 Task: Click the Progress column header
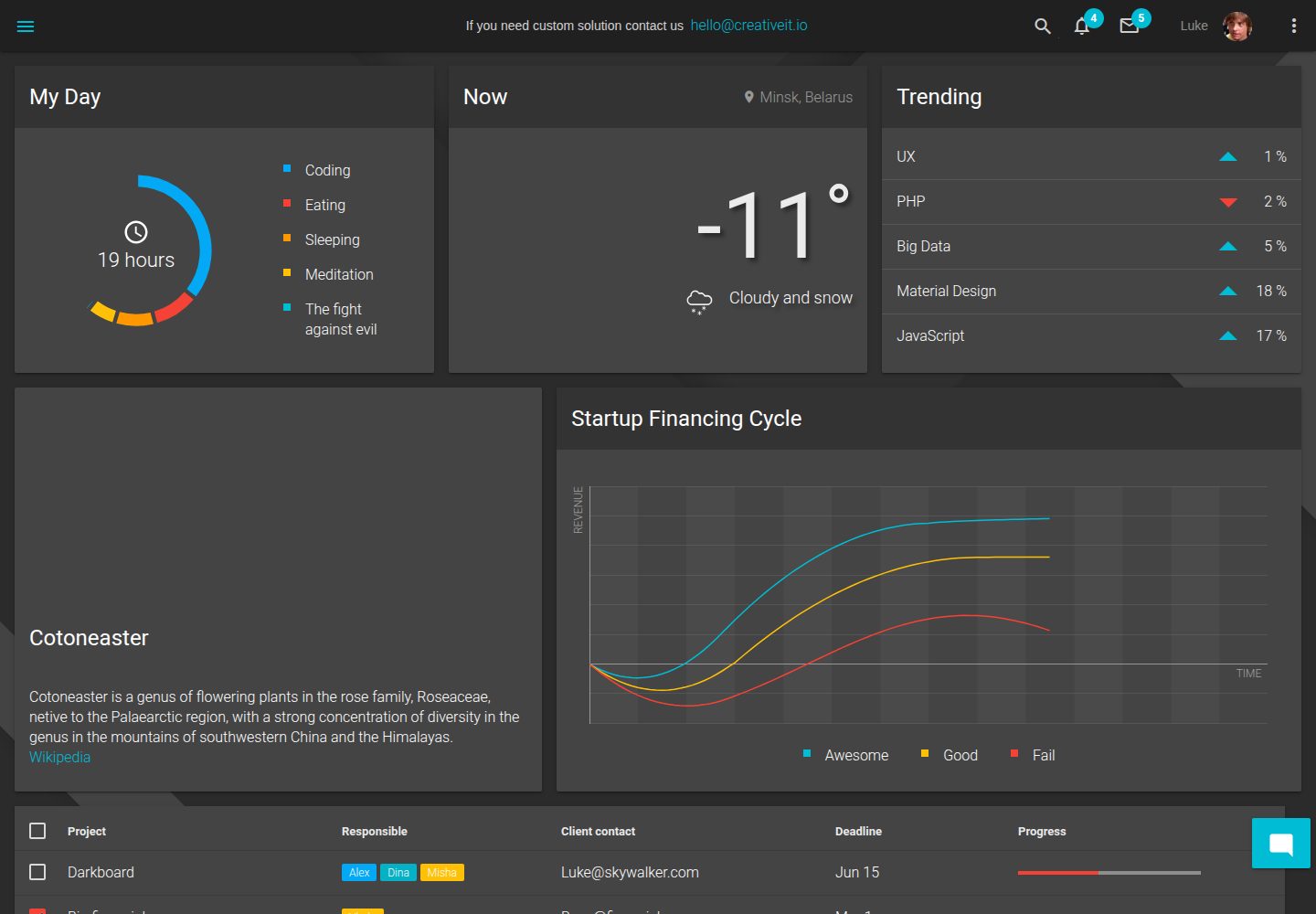[x=1042, y=831]
